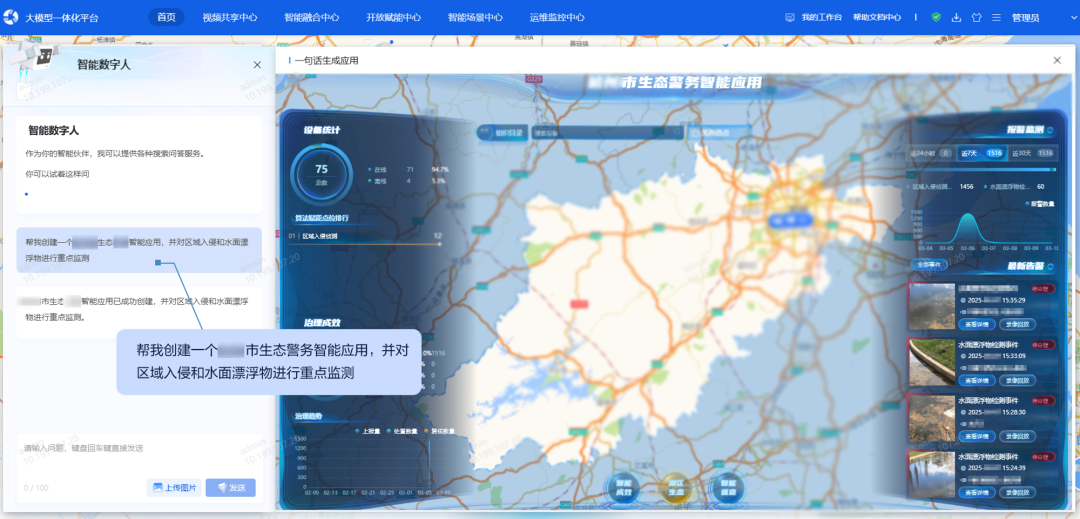Viewport: 1080px width, 519px height.
Task: Click the green security shield icon
Action: pos(936,17)
